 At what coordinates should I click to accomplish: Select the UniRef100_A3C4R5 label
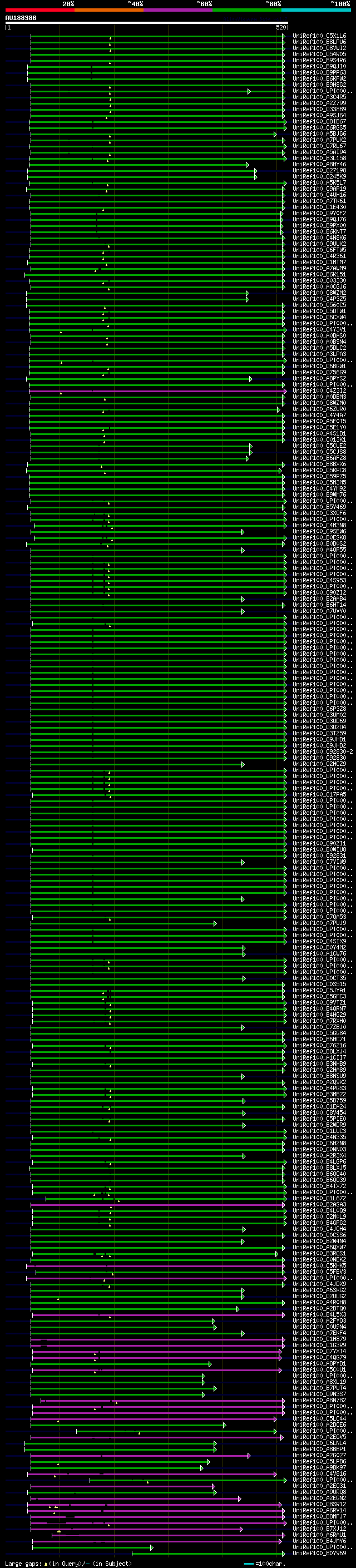tap(319, 97)
